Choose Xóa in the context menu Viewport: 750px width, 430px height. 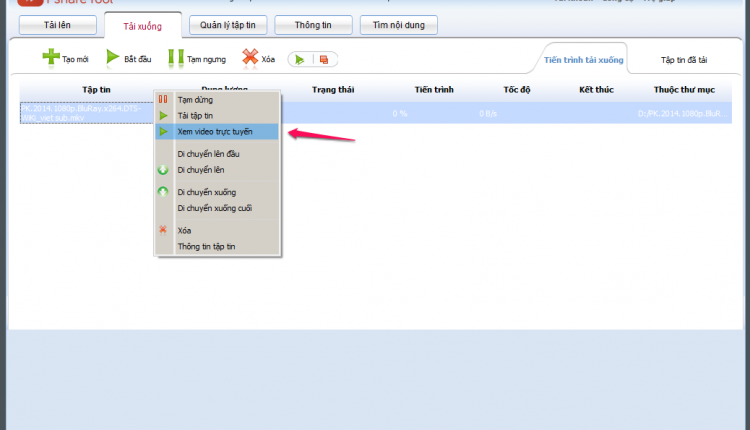pyautogui.click(x=217, y=231)
